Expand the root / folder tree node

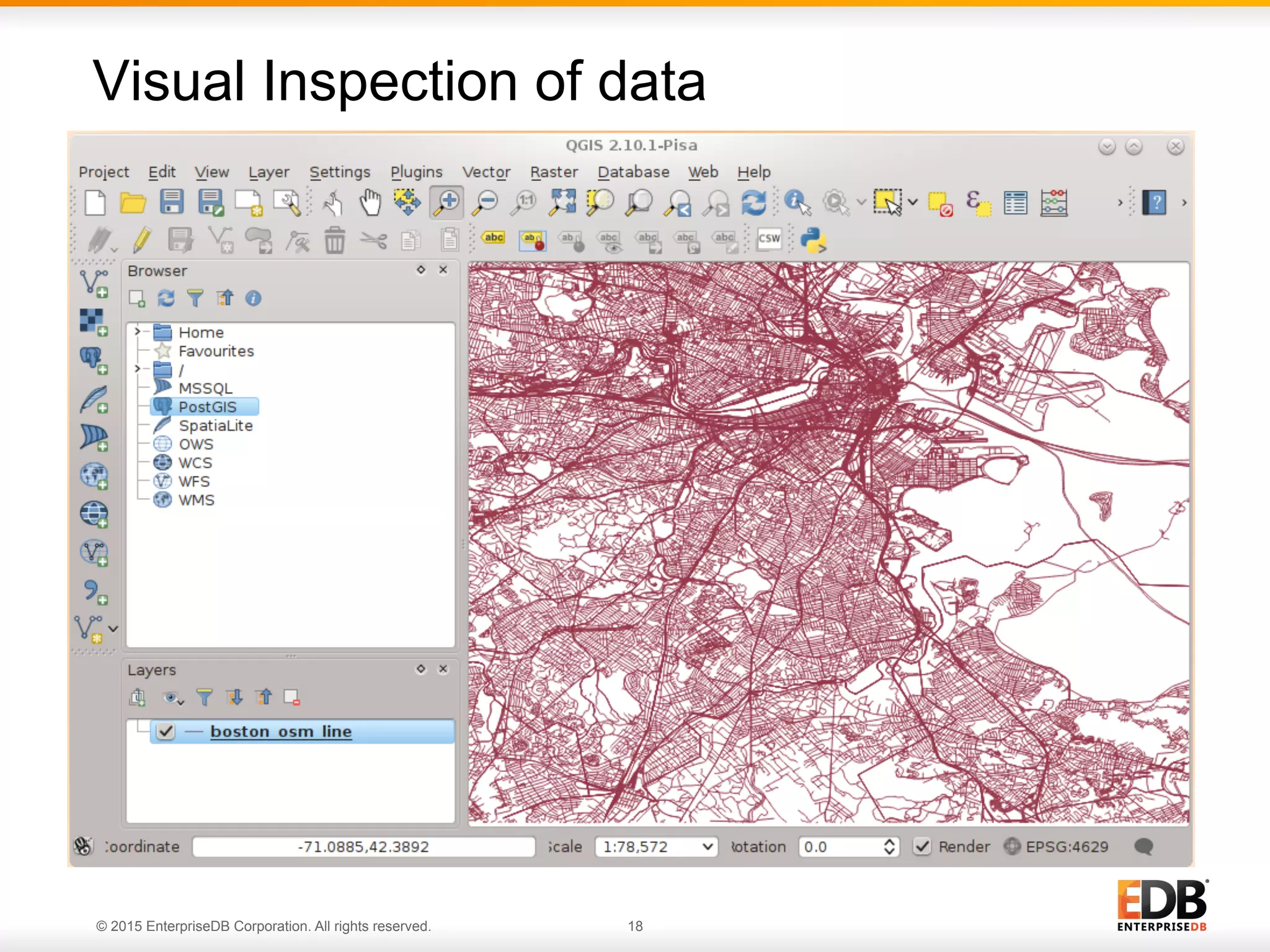click(x=138, y=369)
